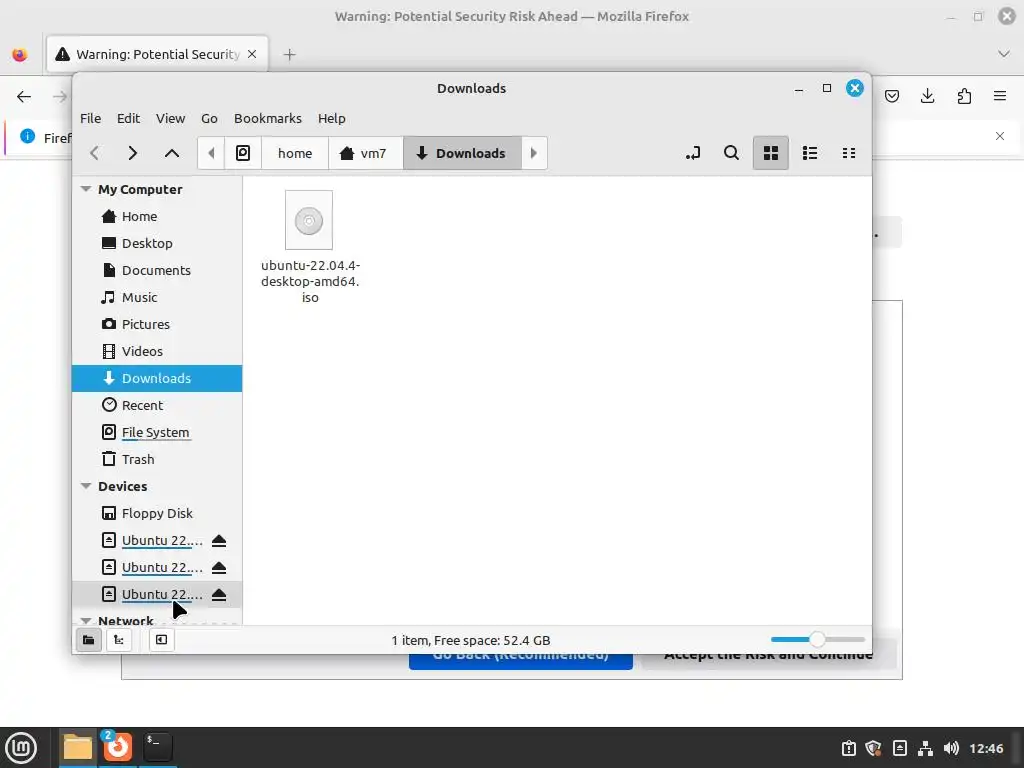Open Documents in the sidebar
This screenshot has height=768, width=1024.
click(x=157, y=270)
